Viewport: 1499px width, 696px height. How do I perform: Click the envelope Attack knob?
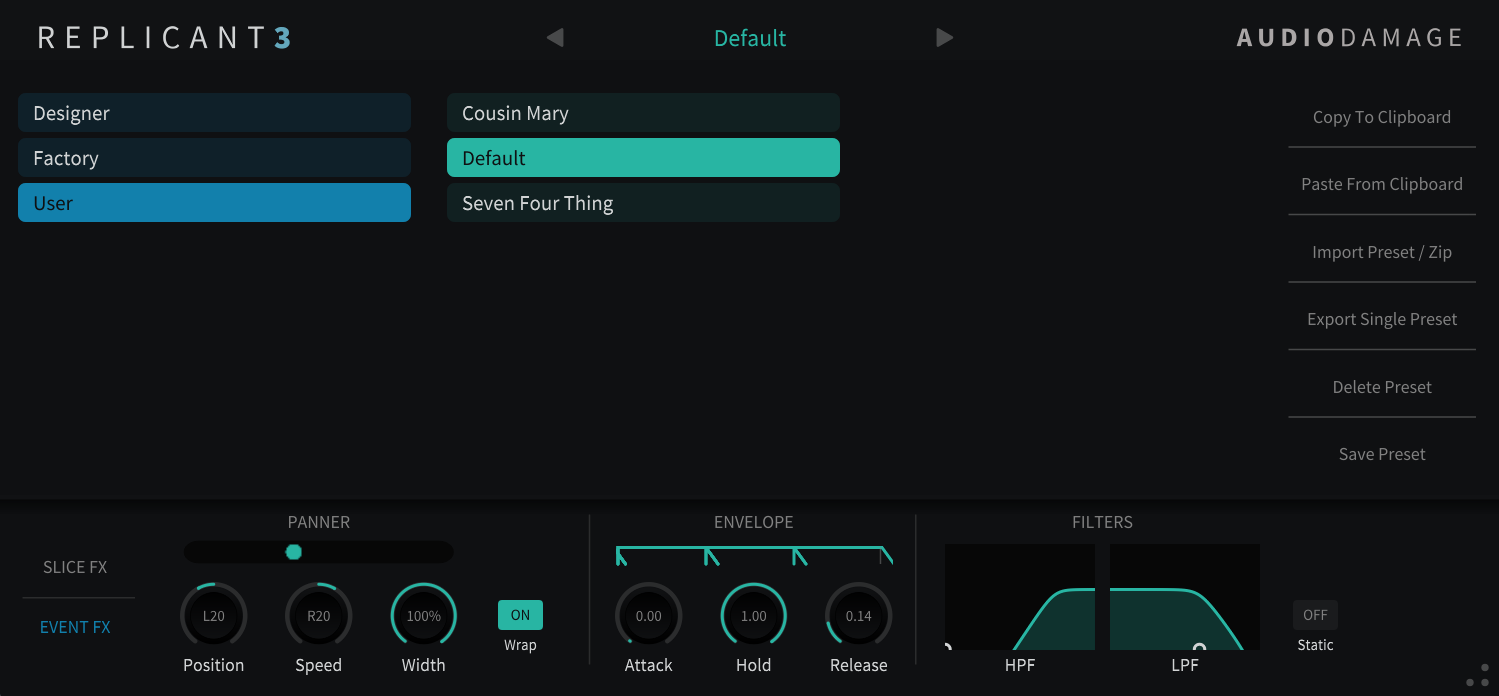coord(648,616)
